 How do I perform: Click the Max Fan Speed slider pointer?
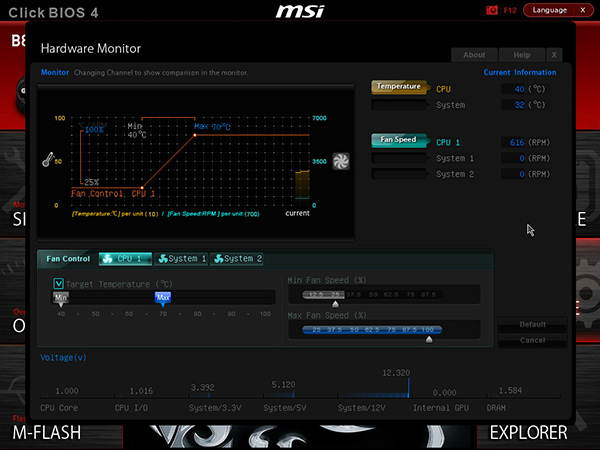coord(429,339)
